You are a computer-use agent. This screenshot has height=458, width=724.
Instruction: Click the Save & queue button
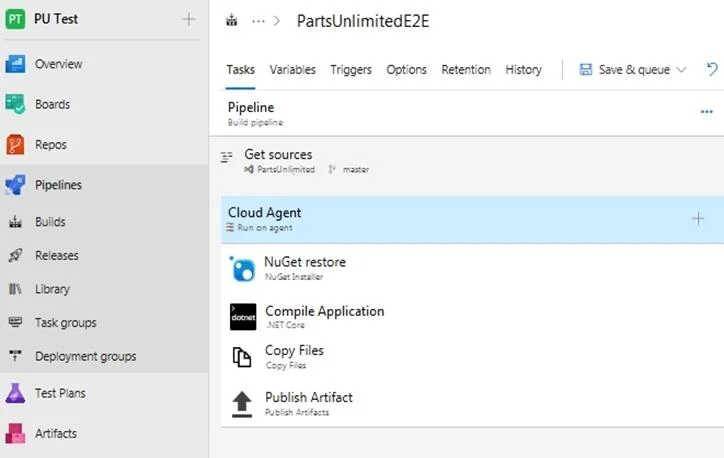click(x=633, y=70)
